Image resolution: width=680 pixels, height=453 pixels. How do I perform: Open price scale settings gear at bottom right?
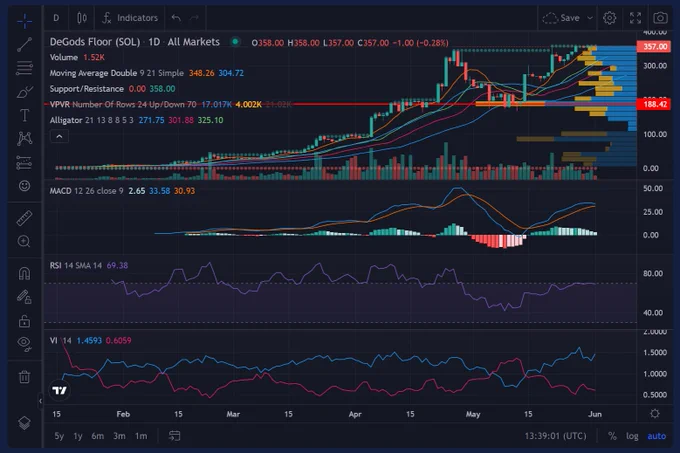pos(655,414)
